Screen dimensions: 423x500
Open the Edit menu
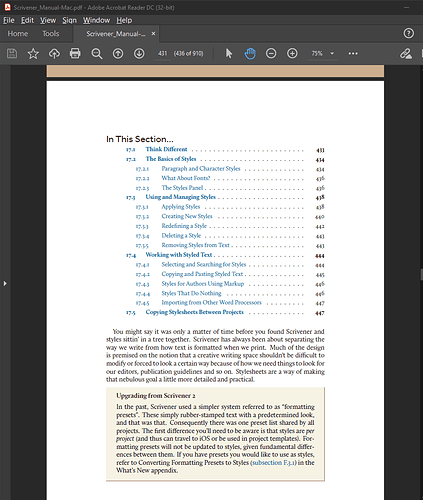click(x=27, y=20)
